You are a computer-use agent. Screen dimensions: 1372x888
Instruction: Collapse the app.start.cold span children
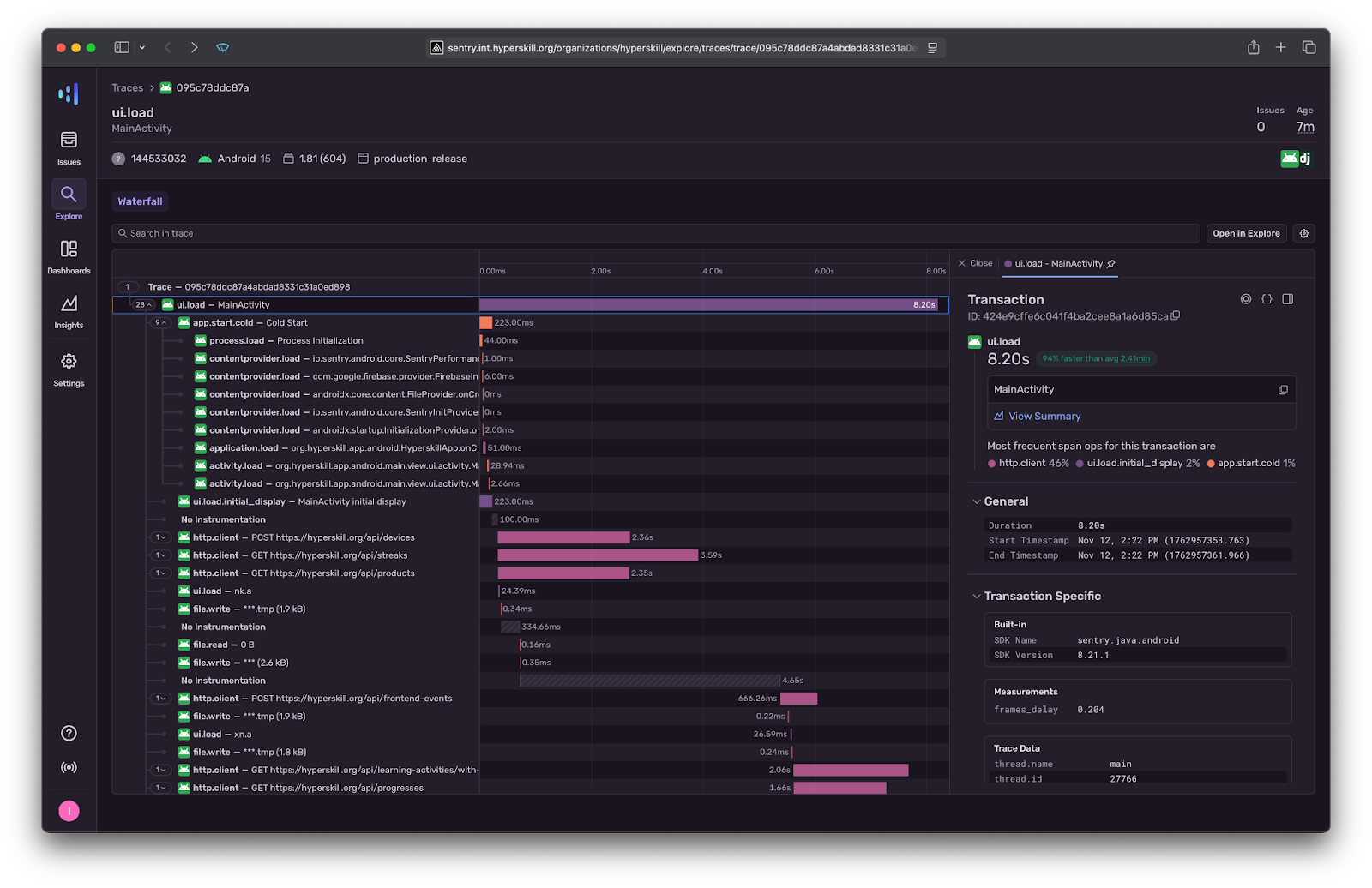coord(159,323)
